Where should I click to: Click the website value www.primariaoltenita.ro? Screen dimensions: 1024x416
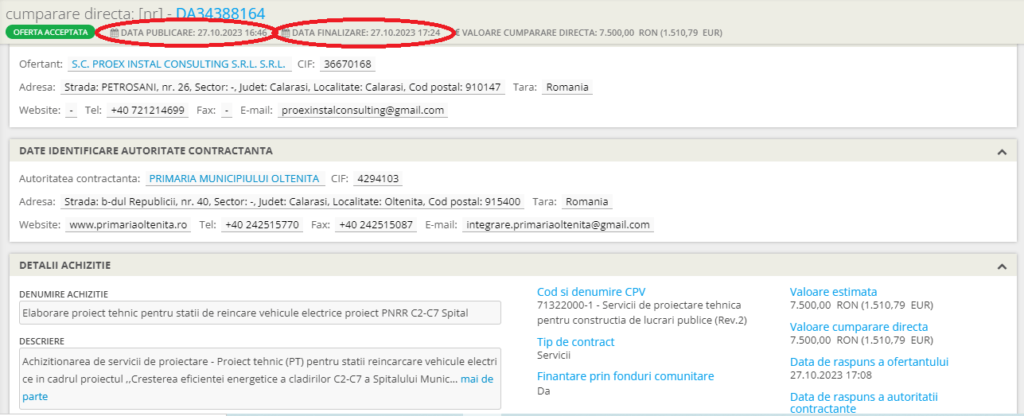128,225
